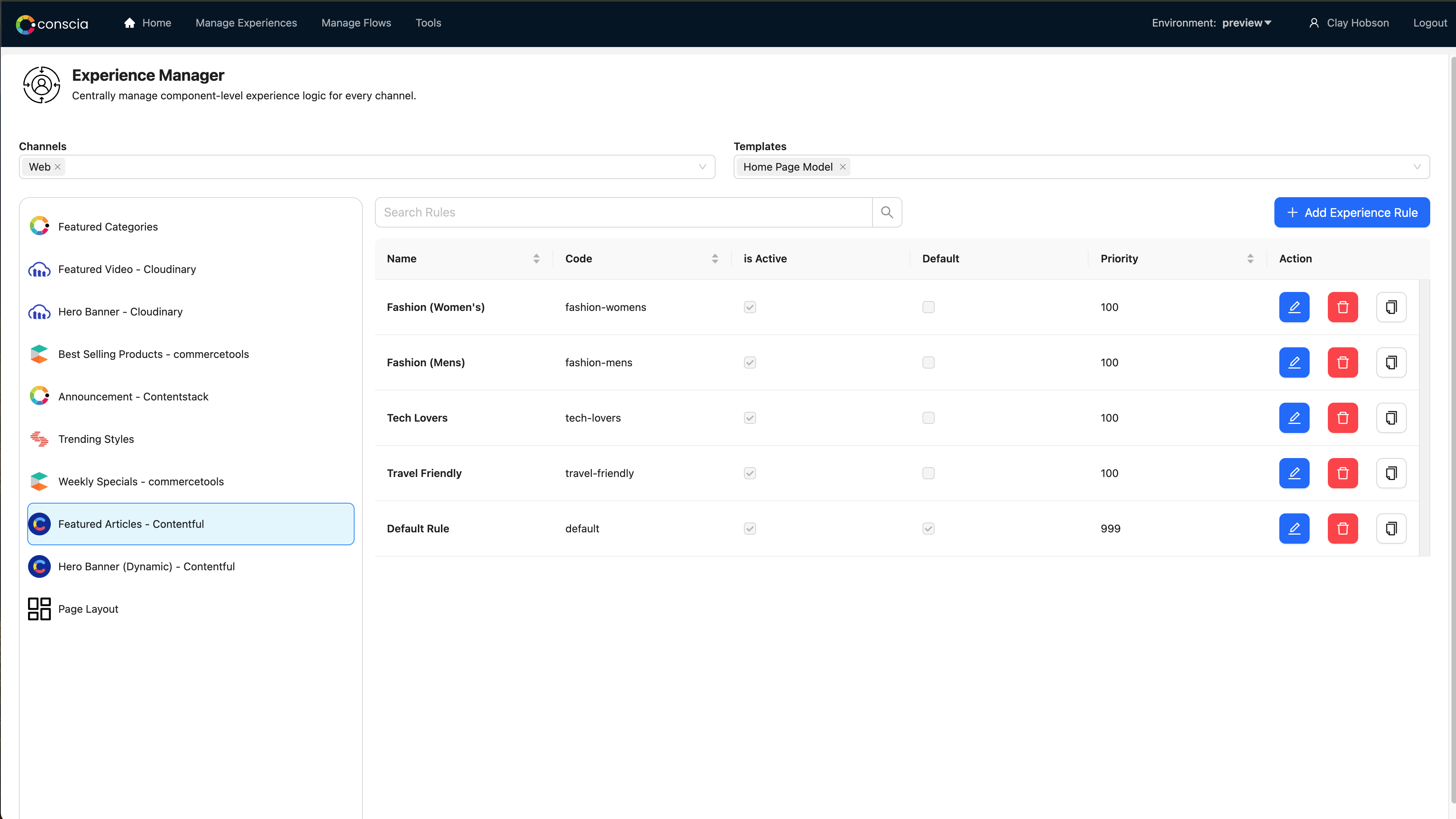Select the Weekly Specials - commercetools icon

[40, 481]
